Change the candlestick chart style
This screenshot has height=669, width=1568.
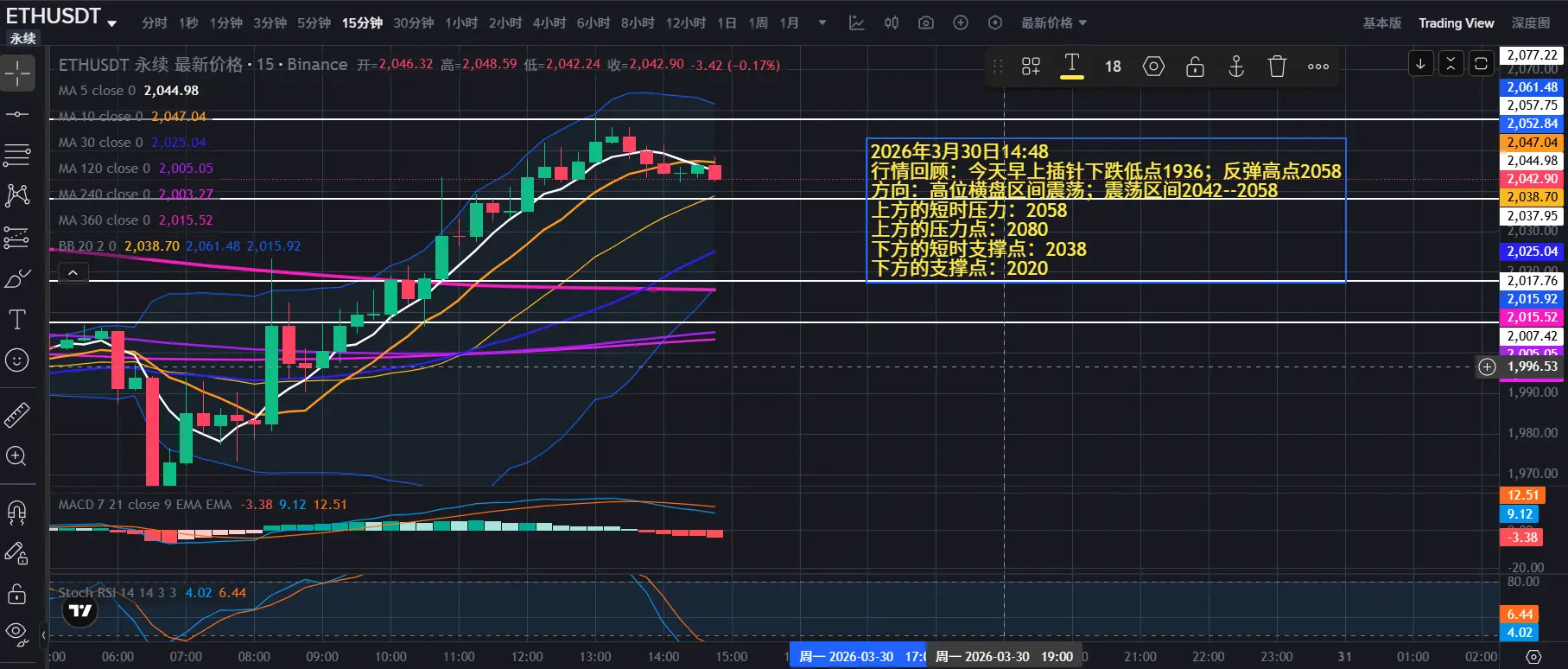tap(892, 22)
